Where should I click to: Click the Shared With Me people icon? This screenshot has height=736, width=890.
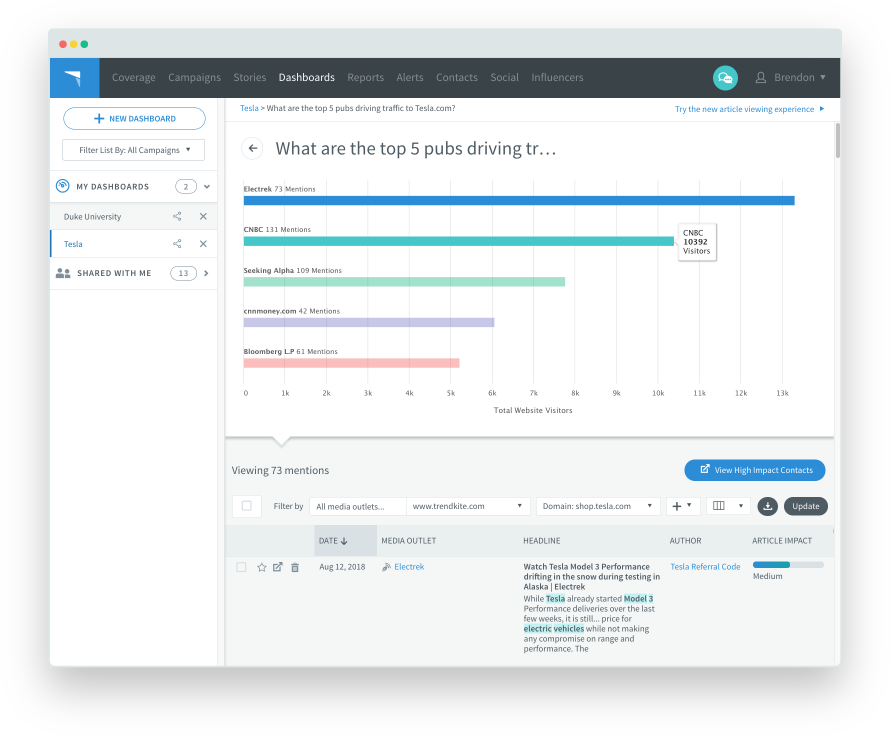coord(63,273)
